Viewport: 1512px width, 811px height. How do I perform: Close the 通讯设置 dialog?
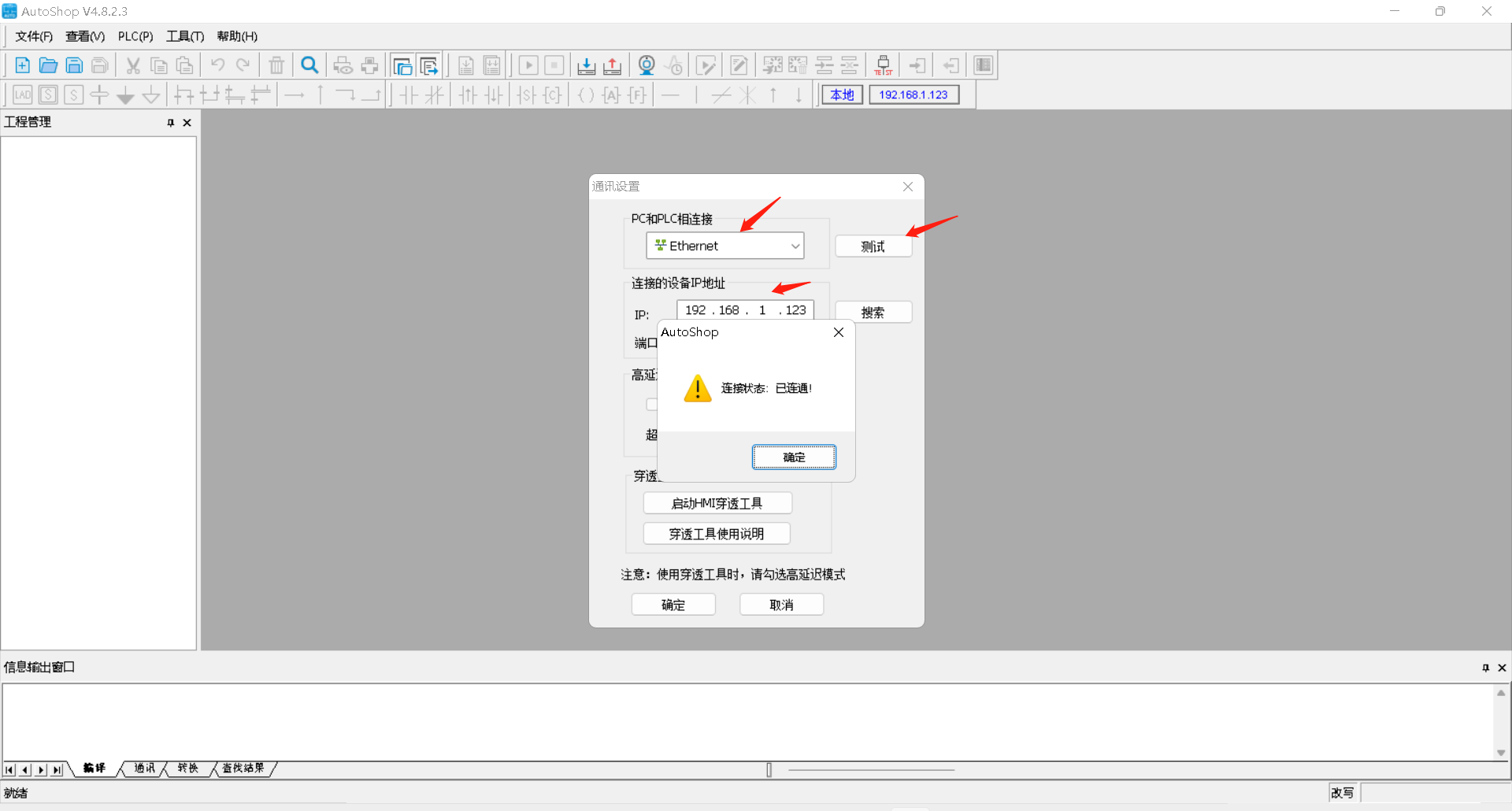pos(908,187)
